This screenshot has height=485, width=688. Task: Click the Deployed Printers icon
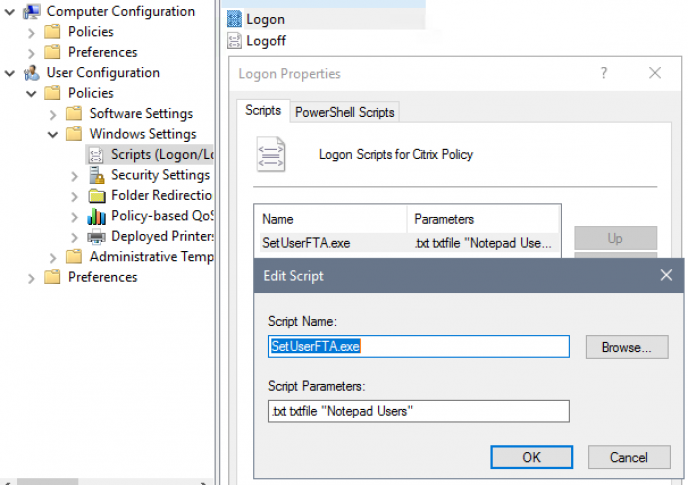click(x=96, y=237)
